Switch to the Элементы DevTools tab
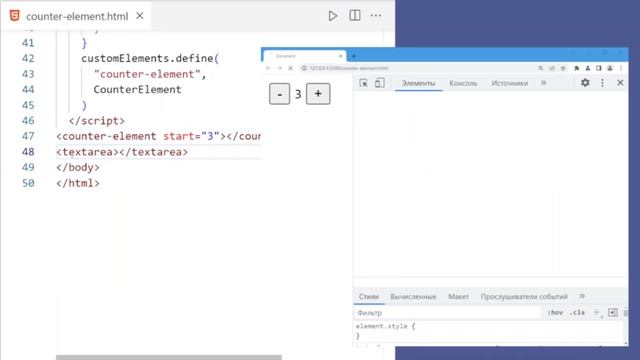 click(x=418, y=83)
